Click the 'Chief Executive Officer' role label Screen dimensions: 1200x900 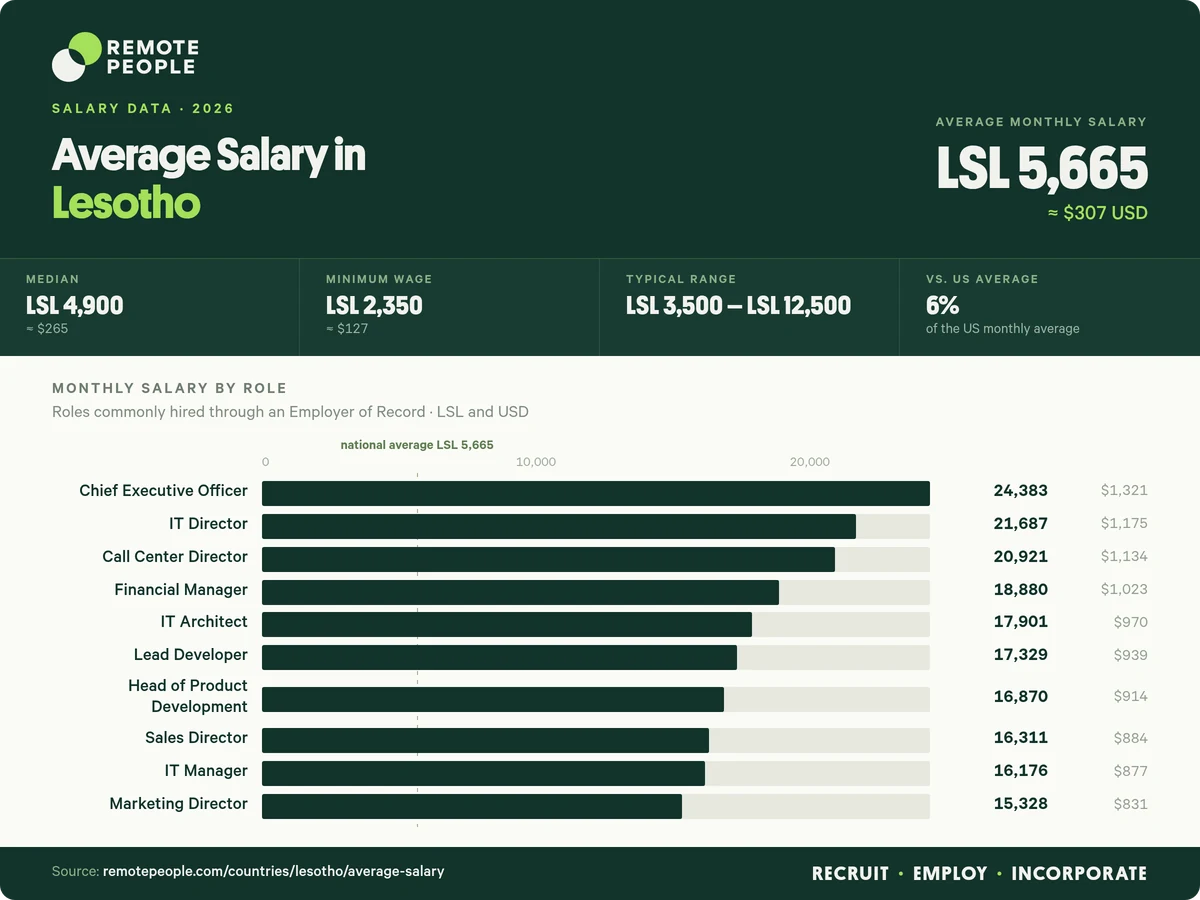(164, 491)
